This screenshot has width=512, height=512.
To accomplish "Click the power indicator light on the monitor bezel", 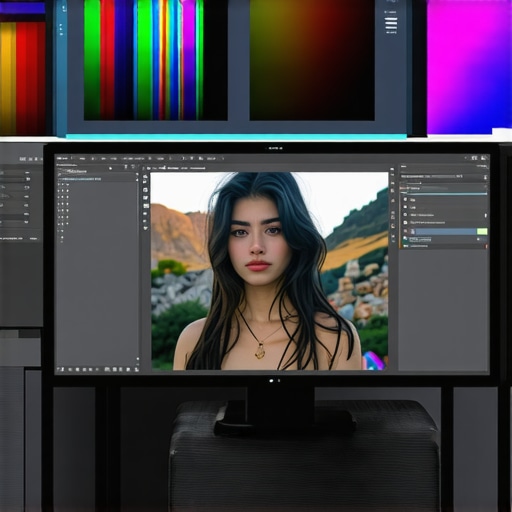I will [x=271, y=380].
